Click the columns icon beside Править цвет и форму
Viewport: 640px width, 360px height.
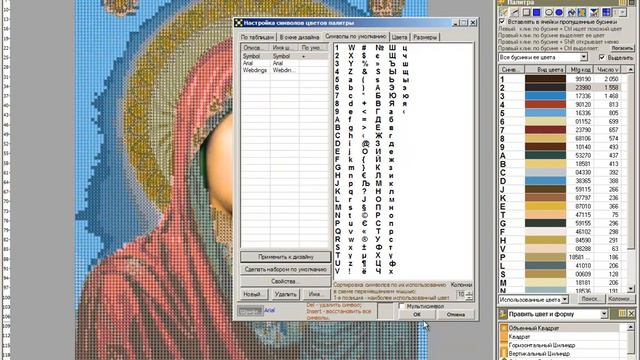click(622, 313)
